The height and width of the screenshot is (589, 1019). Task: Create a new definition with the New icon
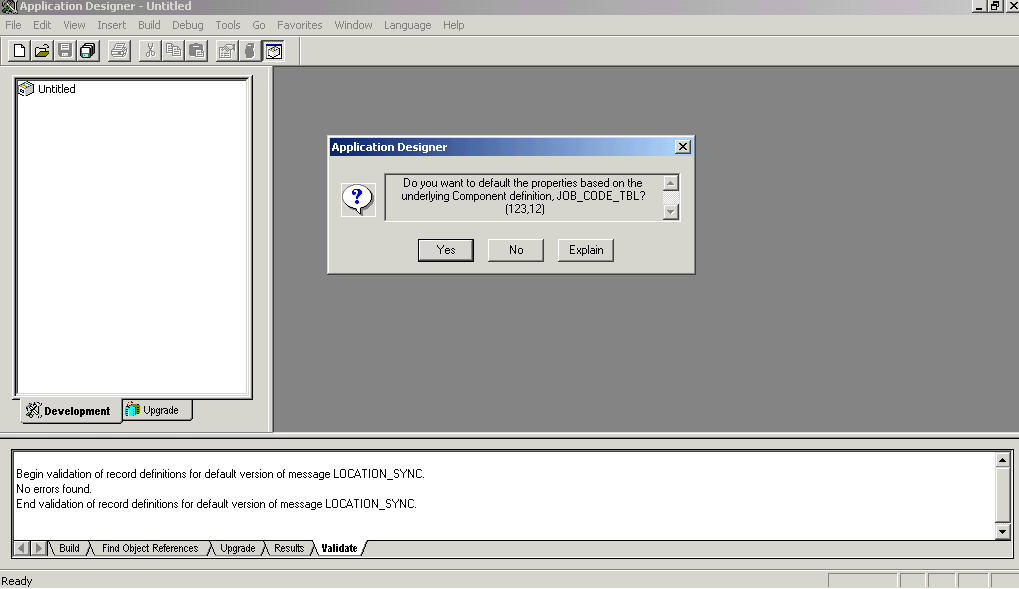pyautogui.click(x=17, y=50)
